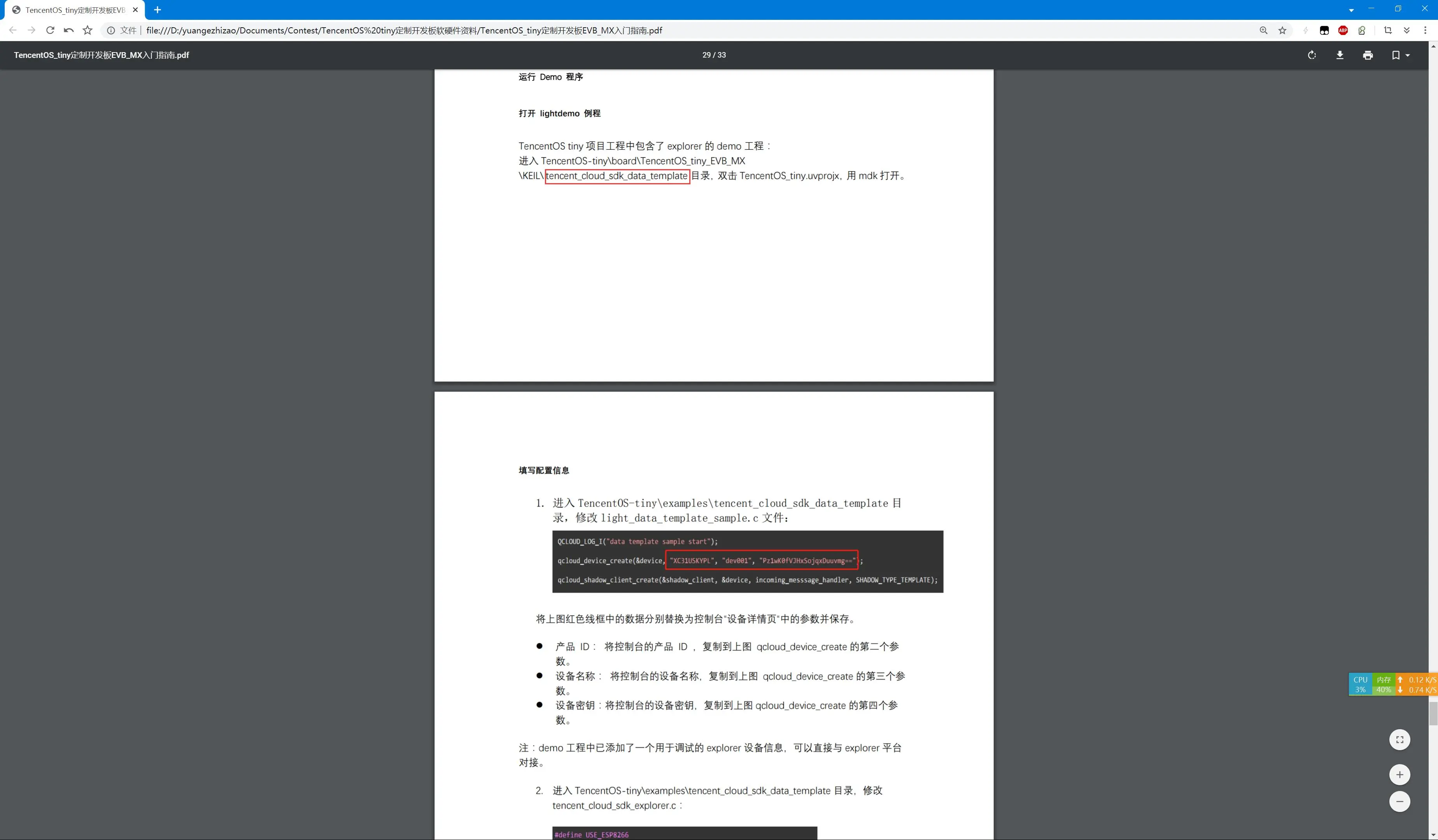Click the crop screenshot tool icon
This screenshot has height=840, width=1438.
point(1388,30)
